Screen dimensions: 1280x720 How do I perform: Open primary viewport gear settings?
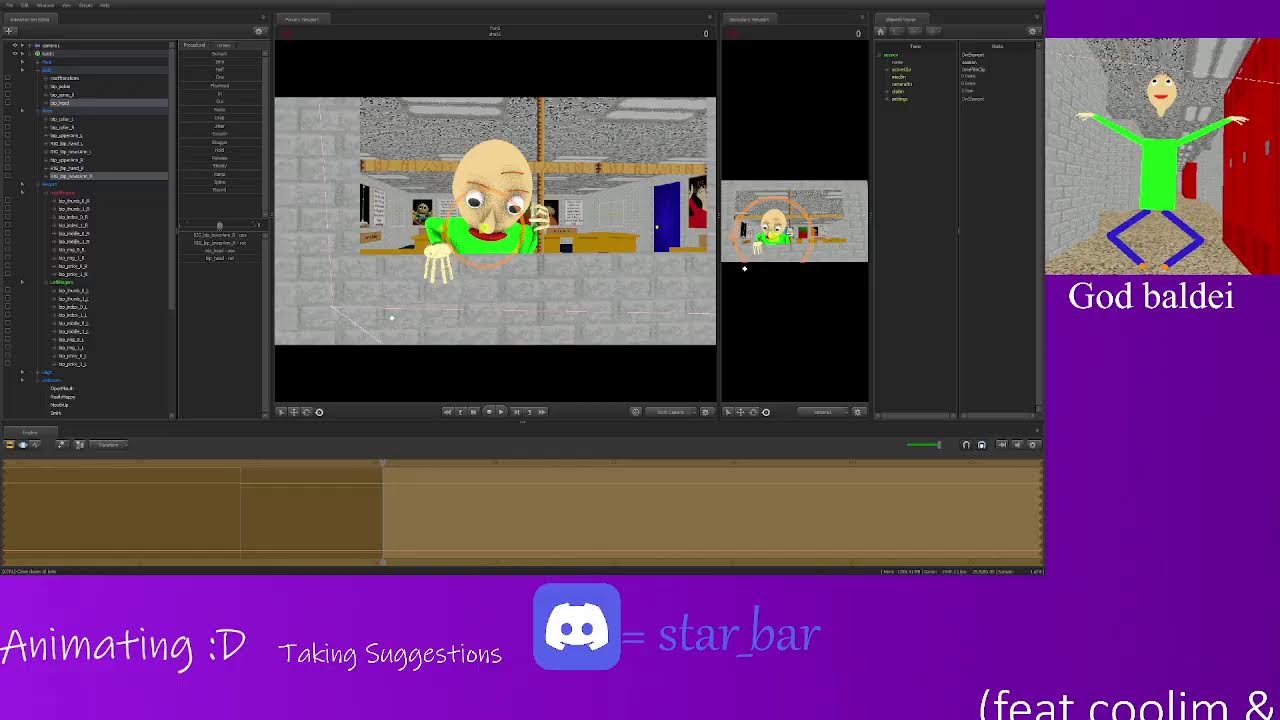706,412
